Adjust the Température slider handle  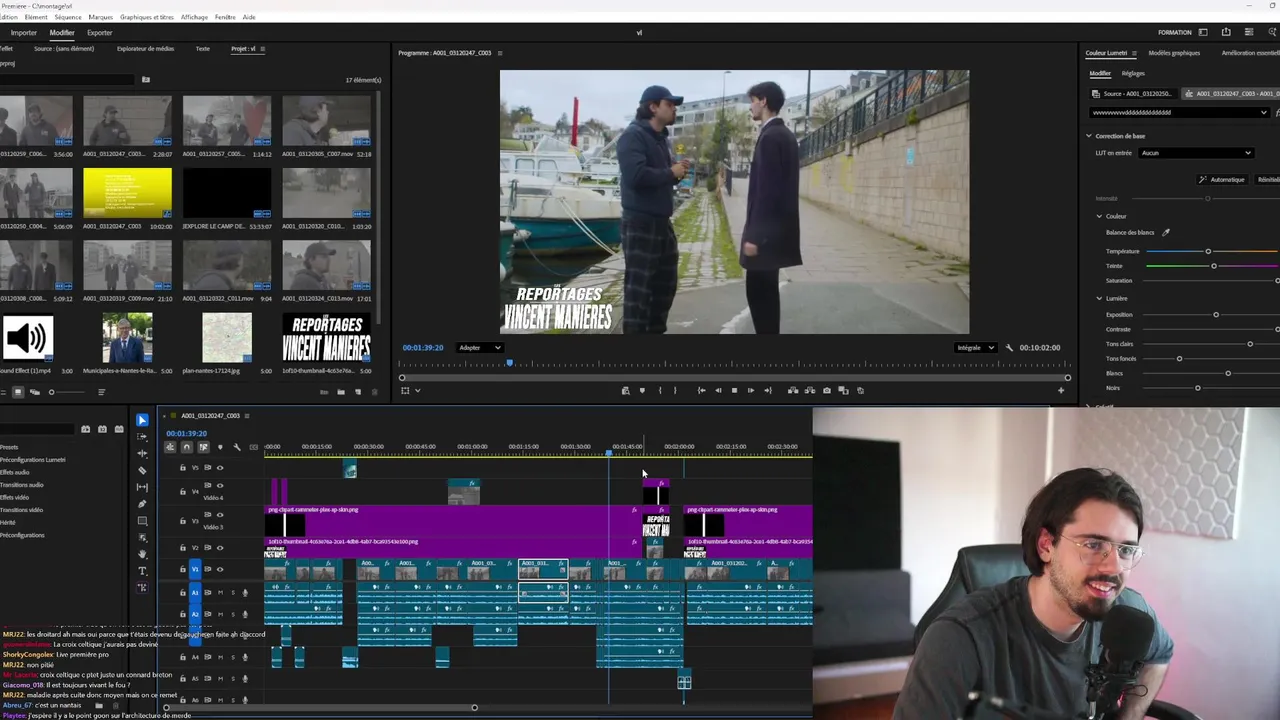click(1208, 251)
